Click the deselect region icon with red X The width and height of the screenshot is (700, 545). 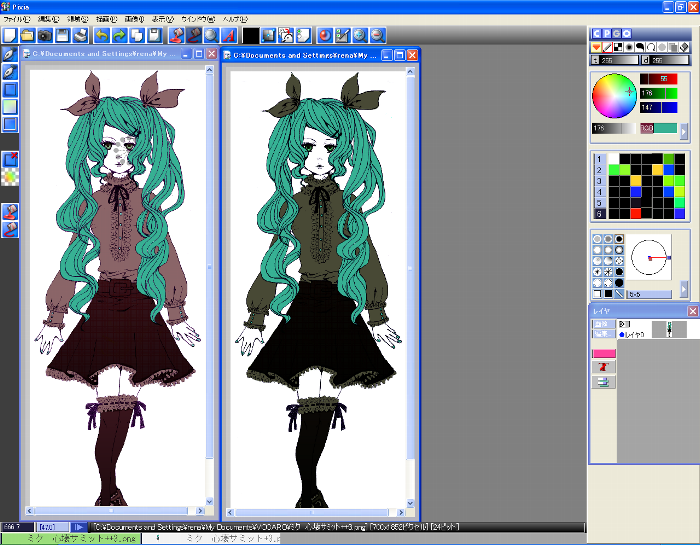pos(10,159)
